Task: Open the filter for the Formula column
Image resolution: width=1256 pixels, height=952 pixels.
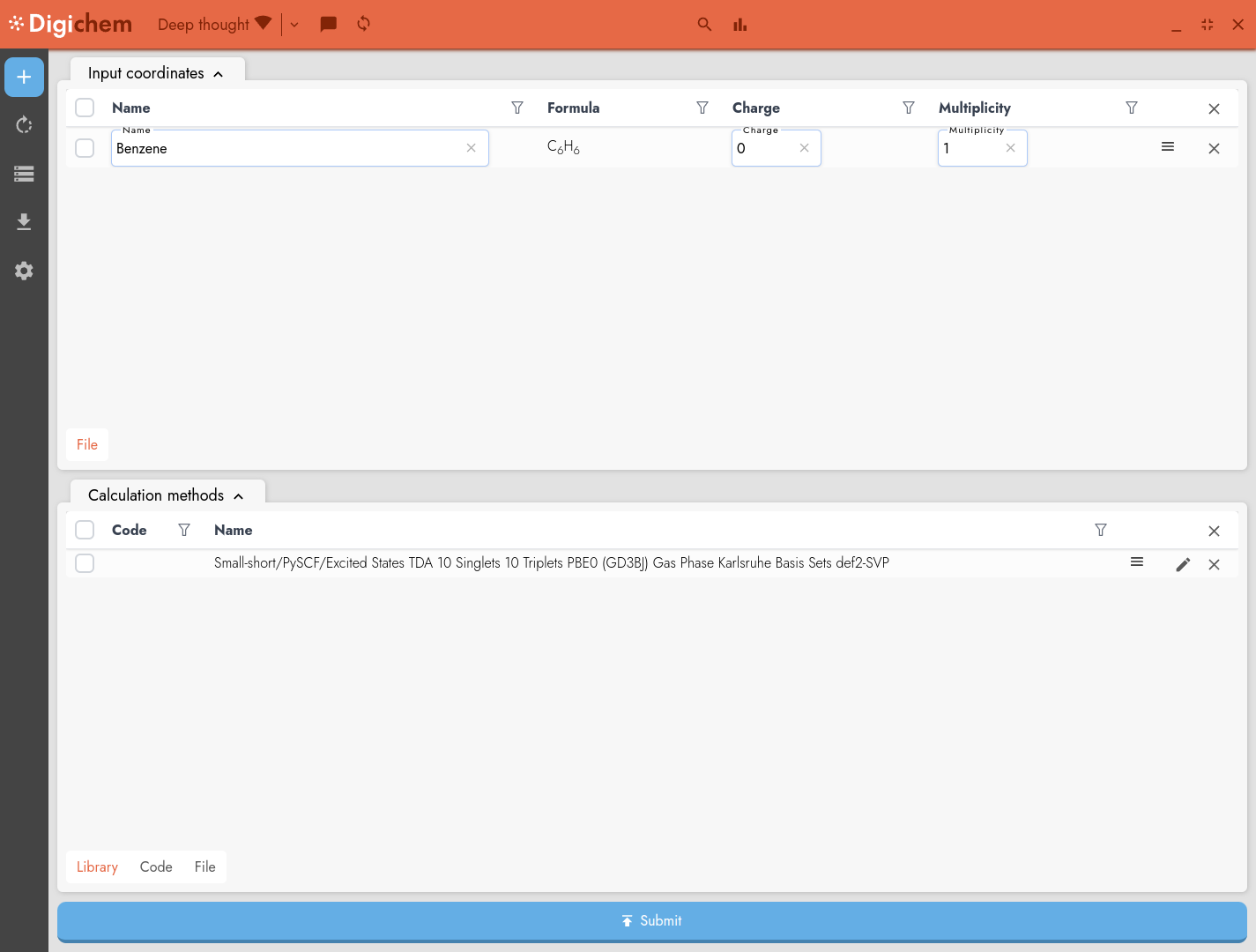Action: click(702, 108)
